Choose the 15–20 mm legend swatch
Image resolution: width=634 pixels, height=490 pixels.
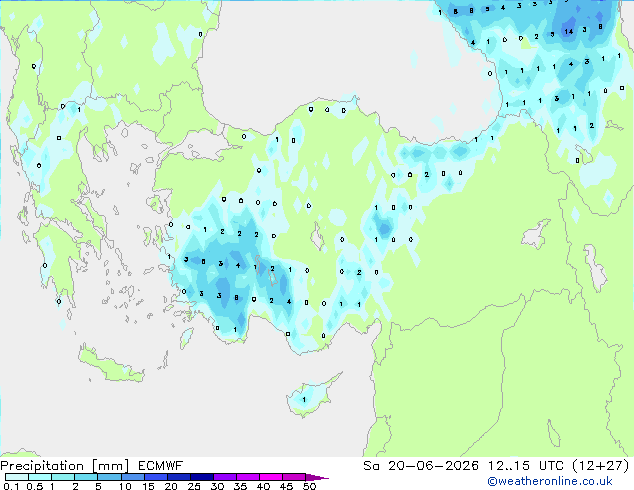pyautogui.click(x=155, y=477)
